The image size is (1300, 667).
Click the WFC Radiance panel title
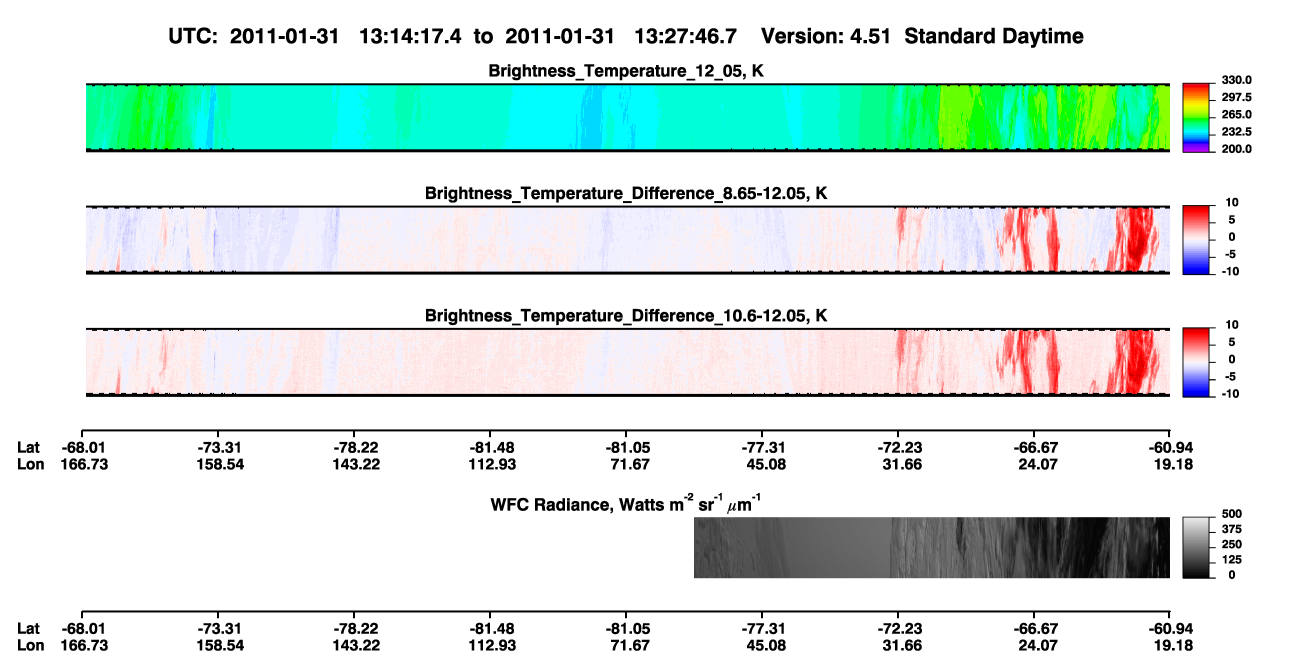pos(627,502)
